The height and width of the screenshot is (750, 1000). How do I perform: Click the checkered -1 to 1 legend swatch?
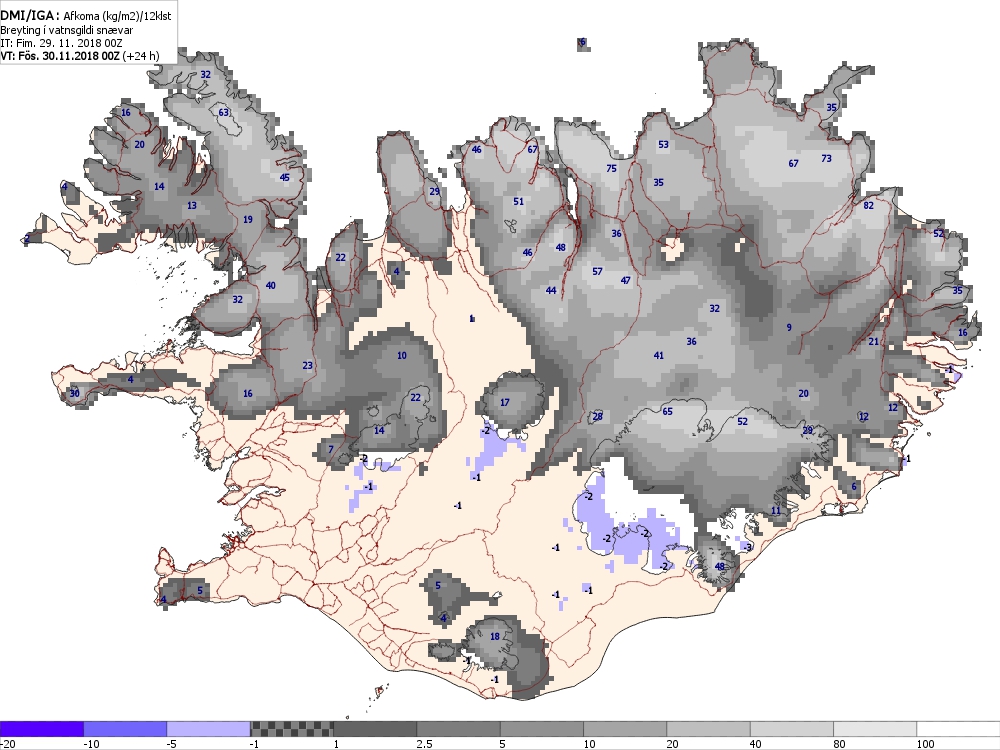(291, 729)
